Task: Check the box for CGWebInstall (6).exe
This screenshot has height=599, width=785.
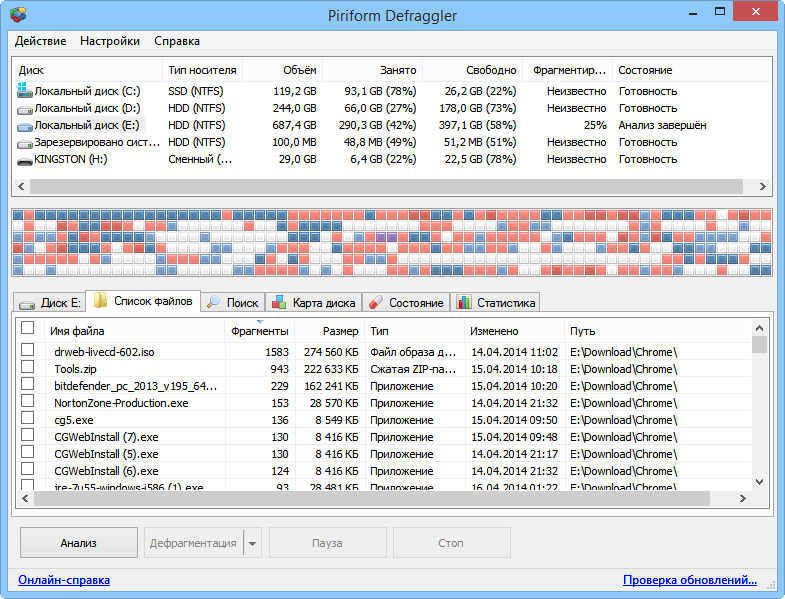Action: (x=28, y=469)
